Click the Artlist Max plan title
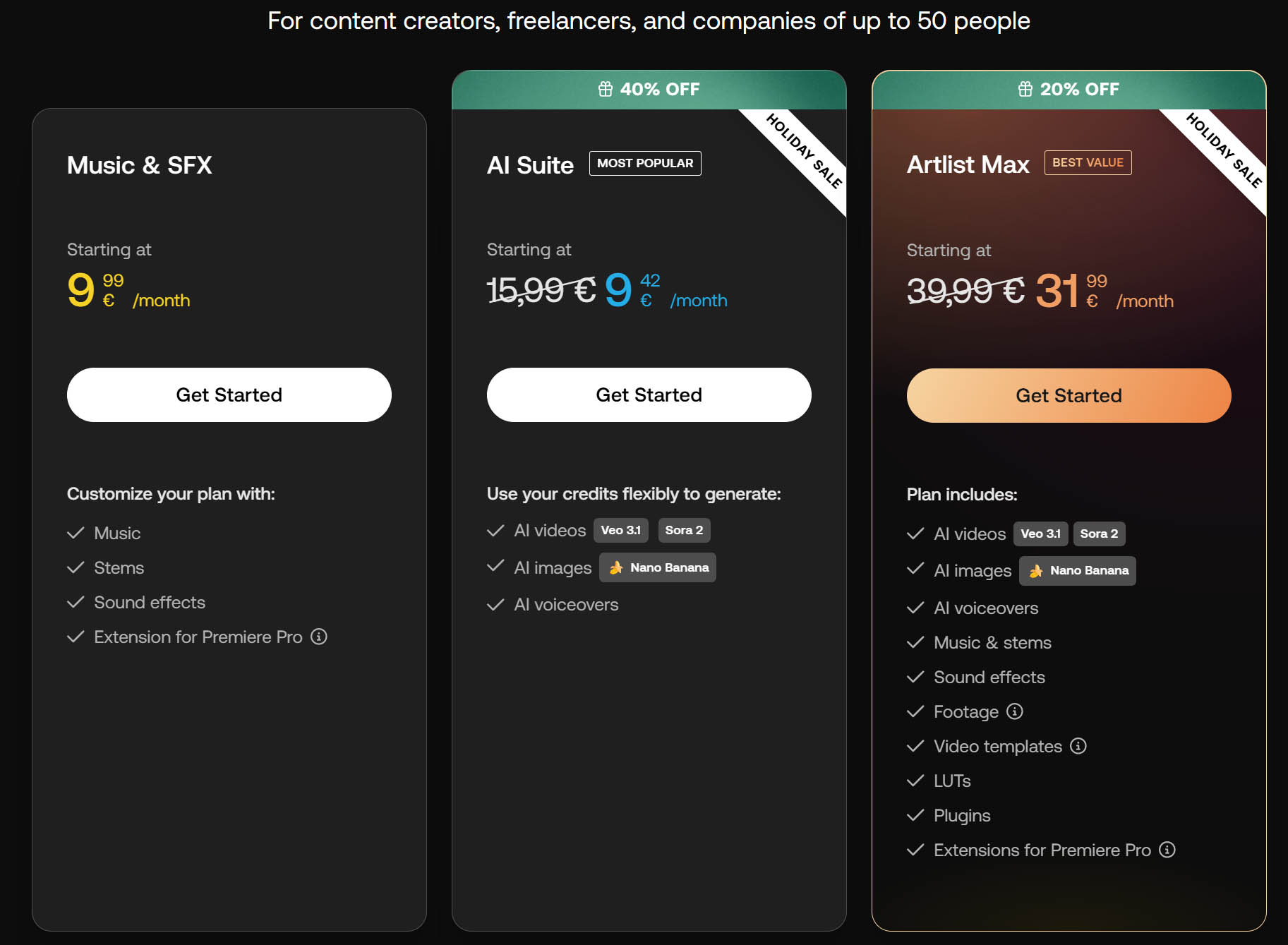The width and height of the screenshot is (1288, 945). pos(968,164)
